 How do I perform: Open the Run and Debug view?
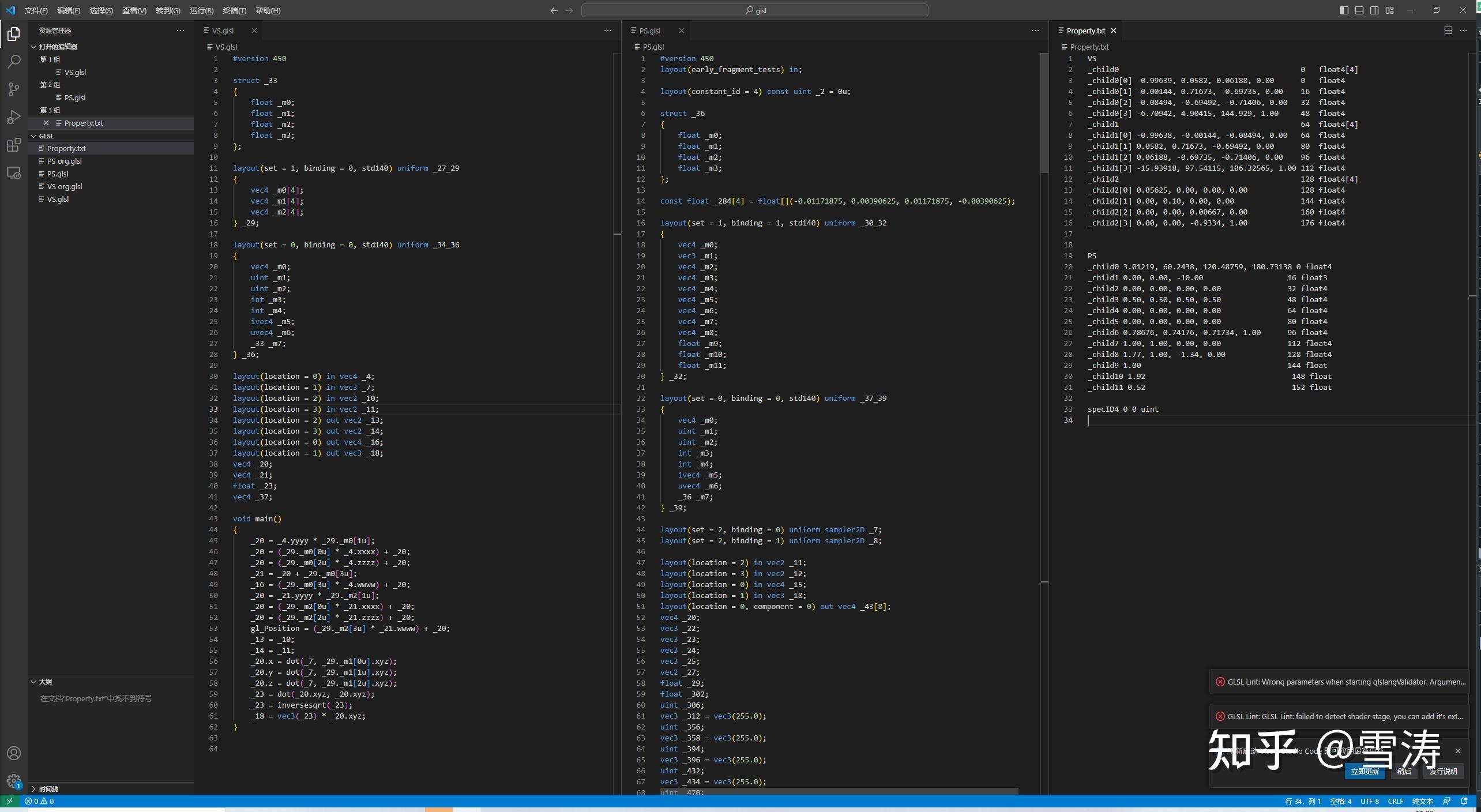14,117
